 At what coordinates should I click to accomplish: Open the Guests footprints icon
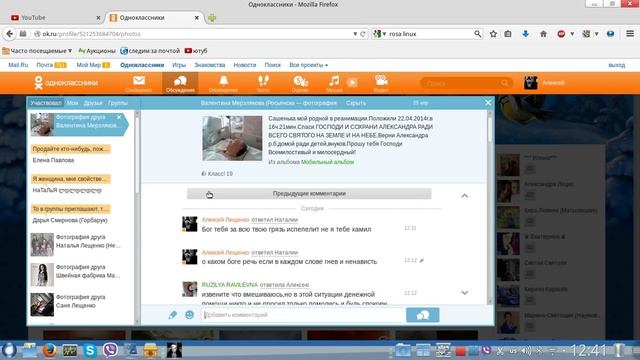263,83
